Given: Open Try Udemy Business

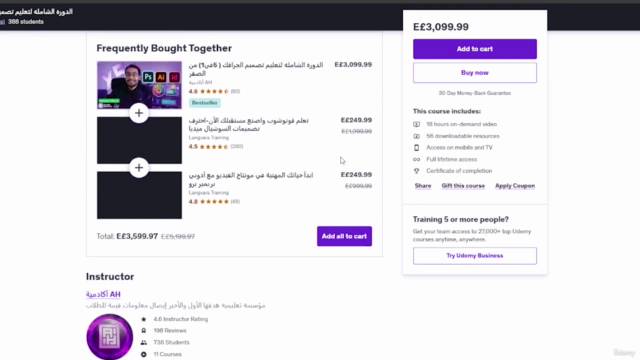Looking at the screenshot, I should (475, 256).
